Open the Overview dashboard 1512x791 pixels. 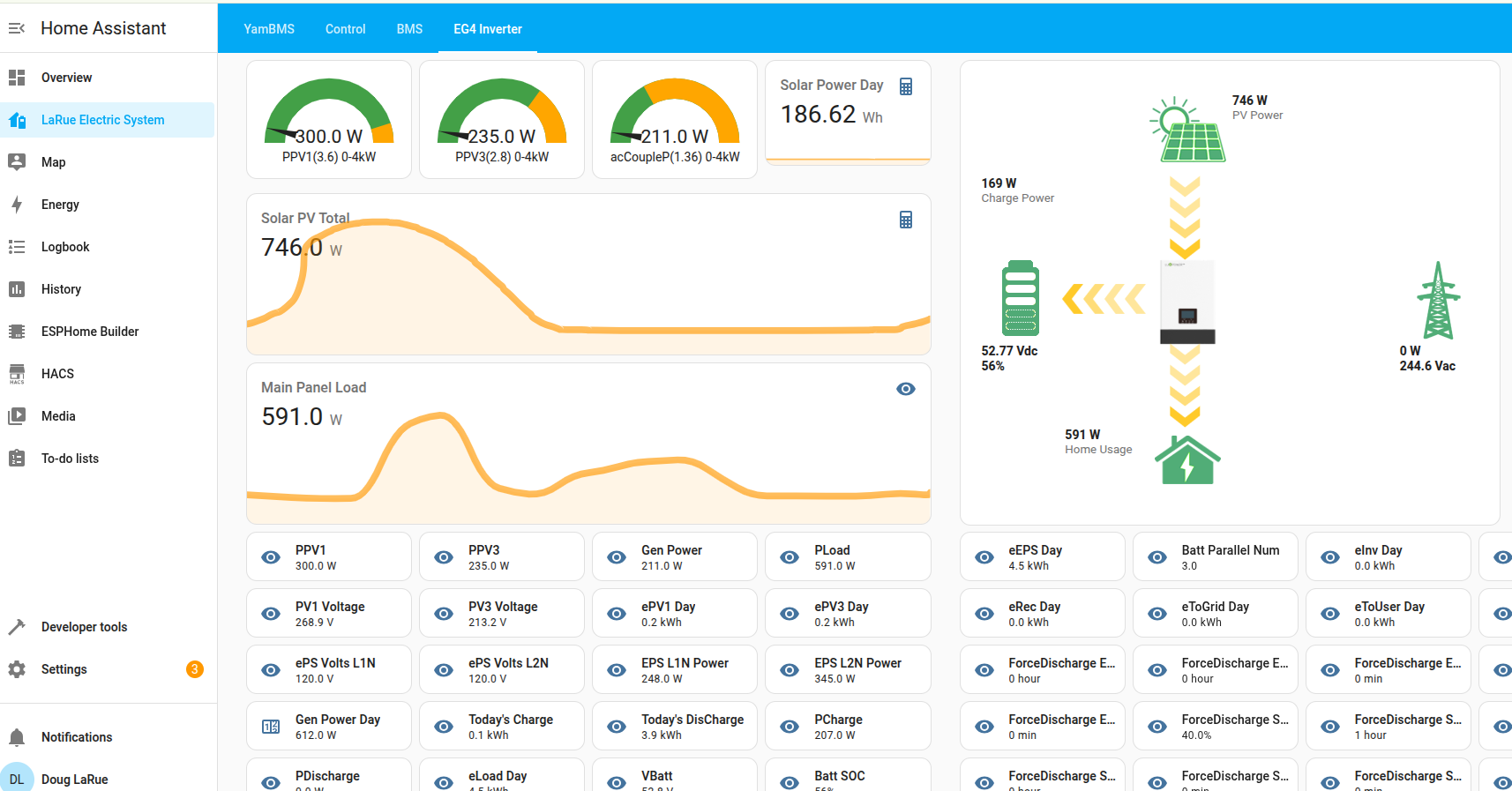click(108, 78)
